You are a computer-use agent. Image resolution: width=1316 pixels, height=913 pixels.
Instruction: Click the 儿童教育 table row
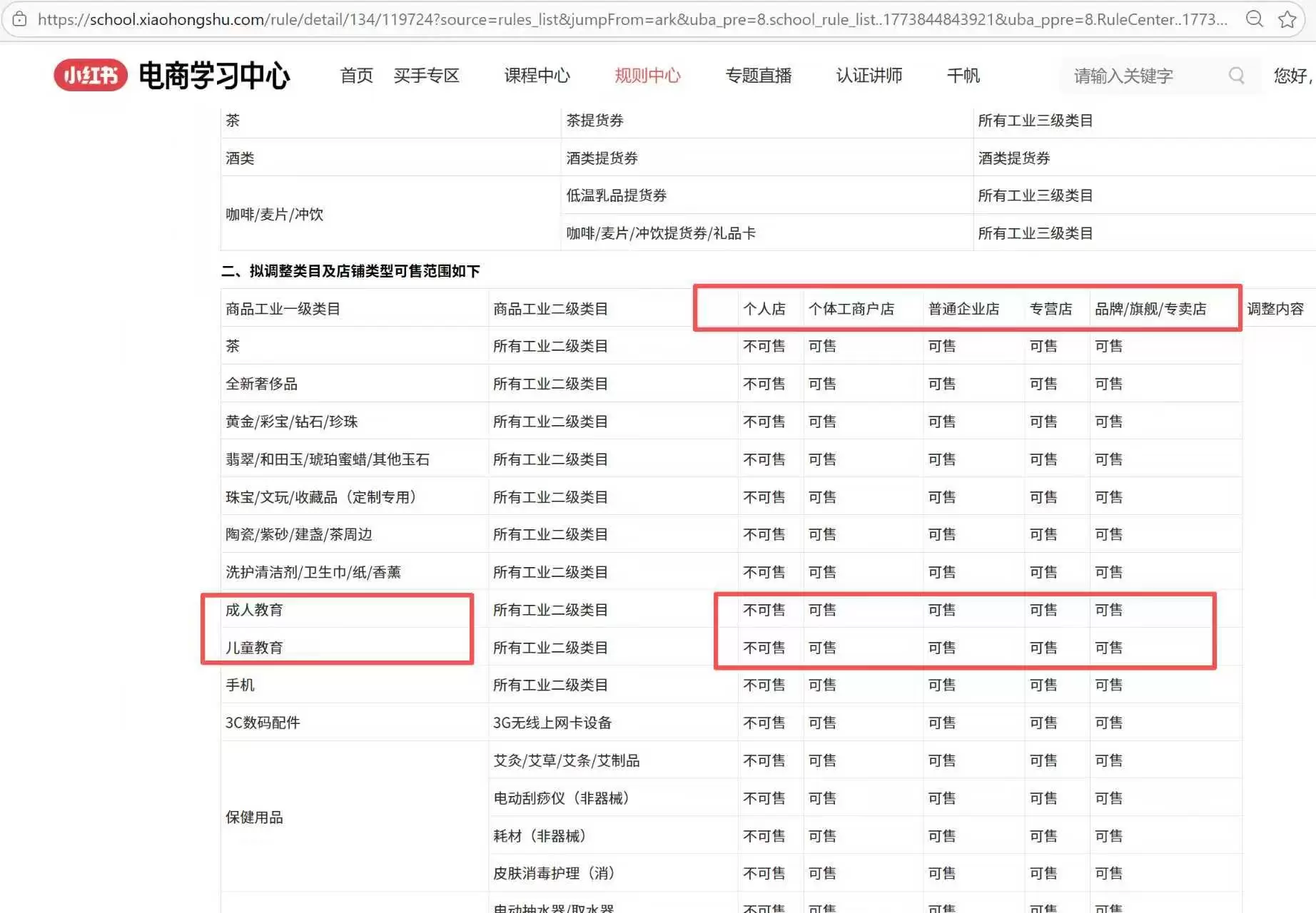253,648
